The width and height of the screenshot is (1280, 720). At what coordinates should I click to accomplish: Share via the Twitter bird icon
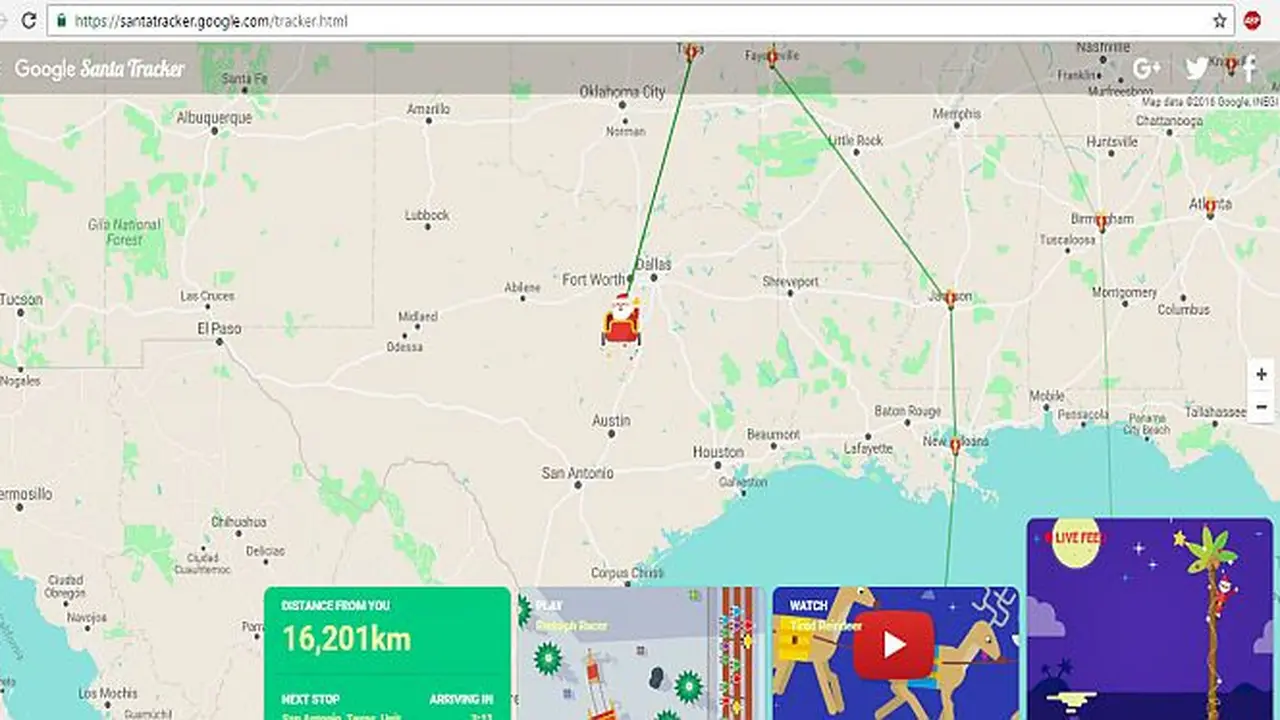pos(1197,68)
